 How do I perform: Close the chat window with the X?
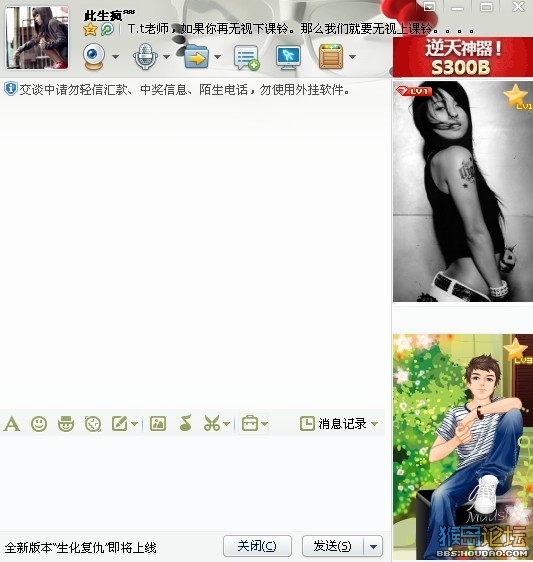(x=518, y=6)
